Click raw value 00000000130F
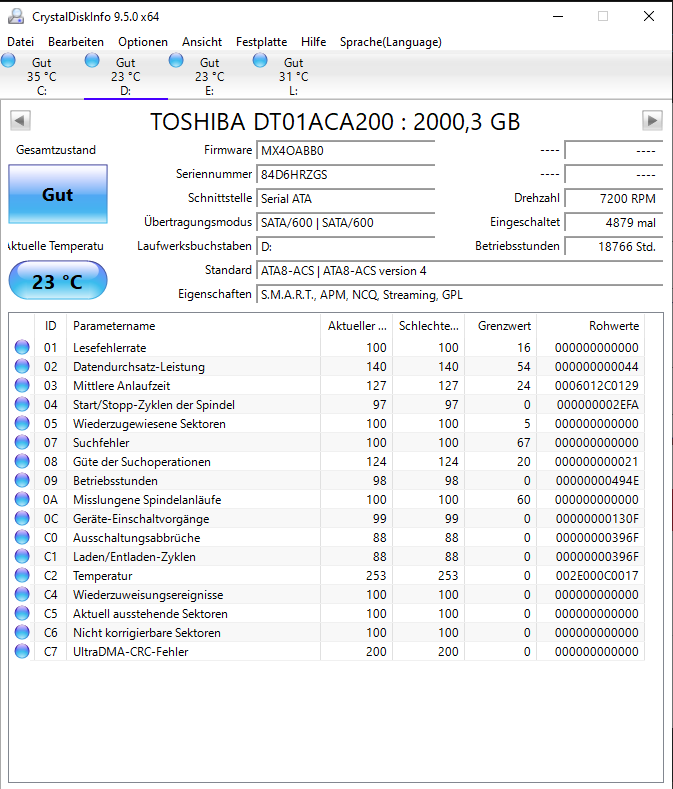Viewport: 673px width, 789px height. point(597,518)
